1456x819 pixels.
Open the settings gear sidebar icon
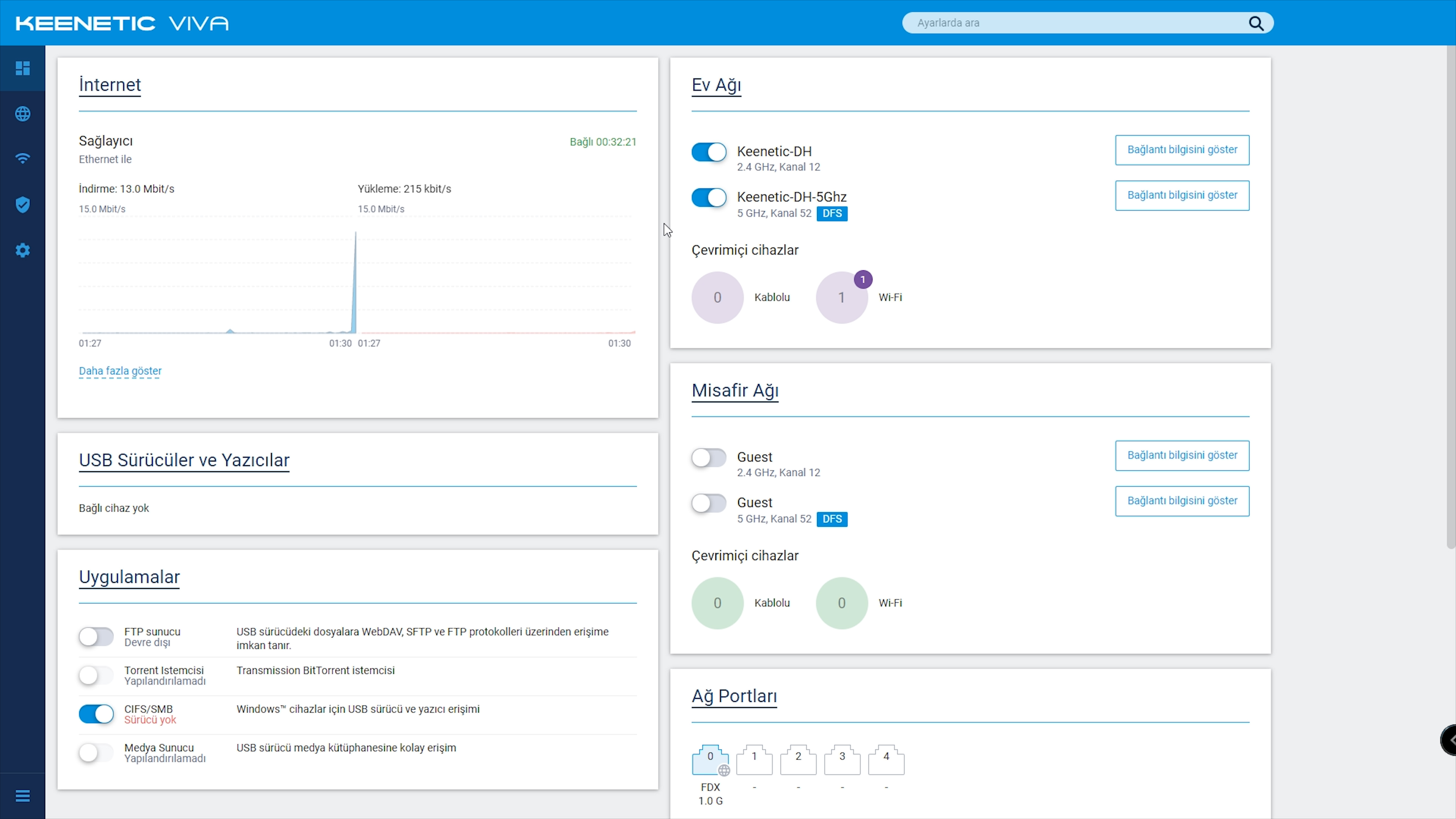23,250
